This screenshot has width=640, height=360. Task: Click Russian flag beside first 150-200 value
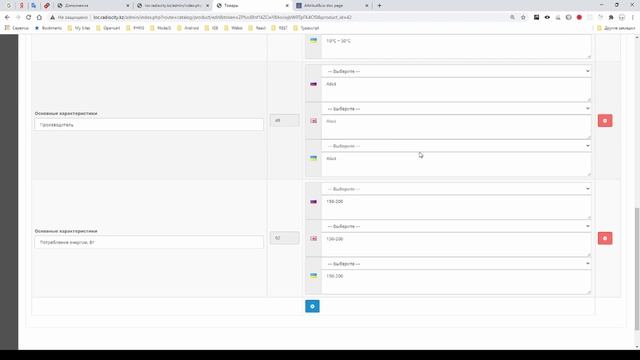click(313, 201)
